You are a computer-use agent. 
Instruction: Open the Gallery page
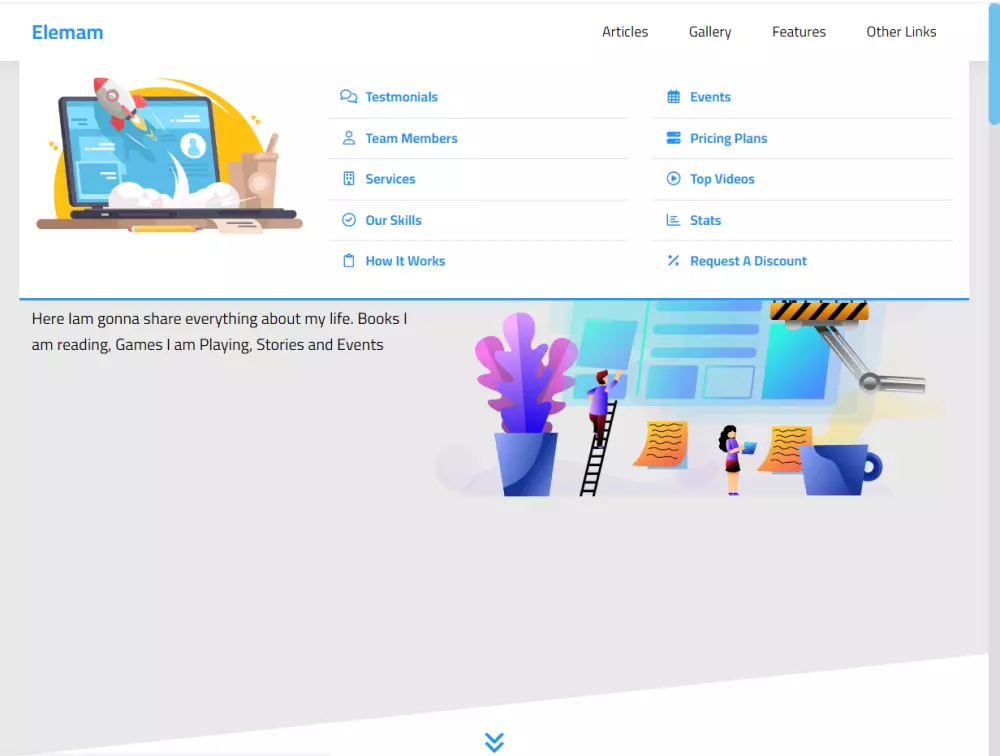coord(709,31)
